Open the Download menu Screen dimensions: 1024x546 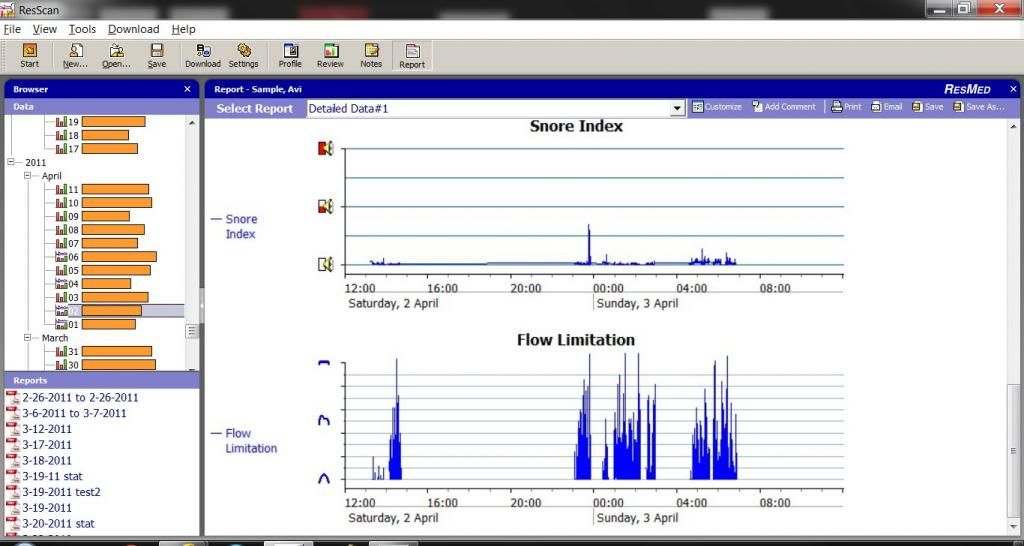coord(133,29)
